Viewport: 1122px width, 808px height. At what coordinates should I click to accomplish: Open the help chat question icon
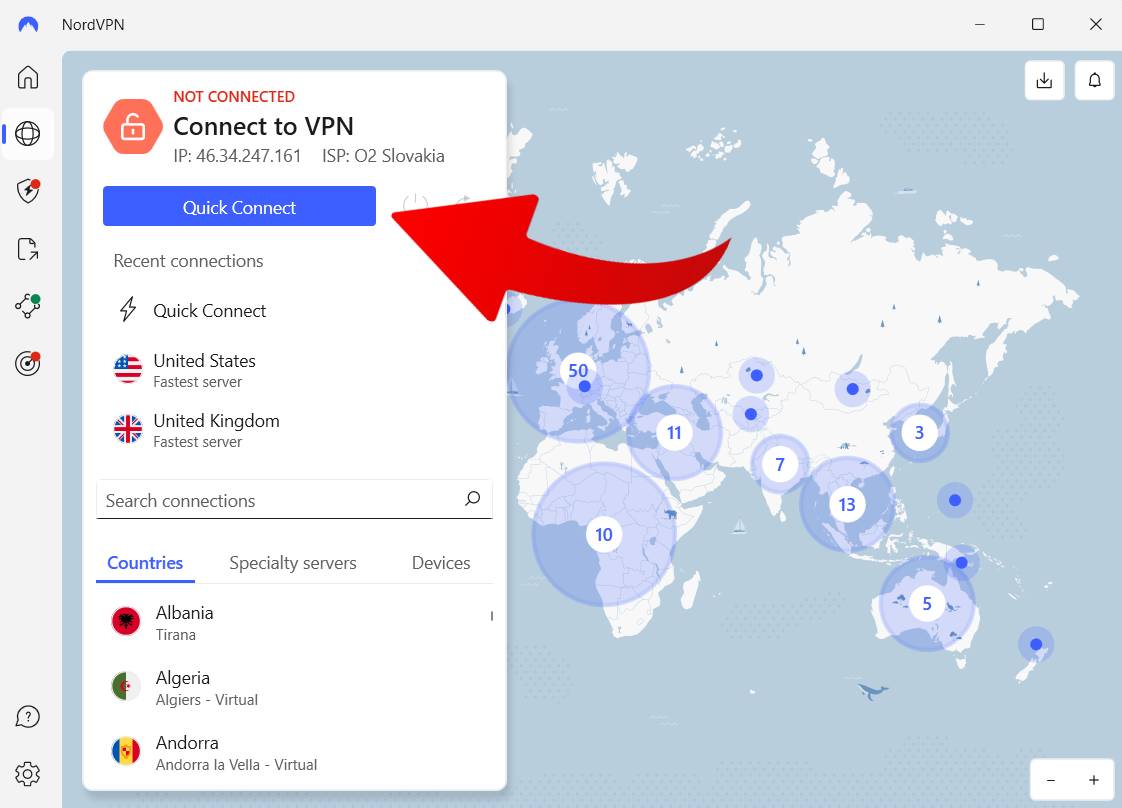(28, 716)
